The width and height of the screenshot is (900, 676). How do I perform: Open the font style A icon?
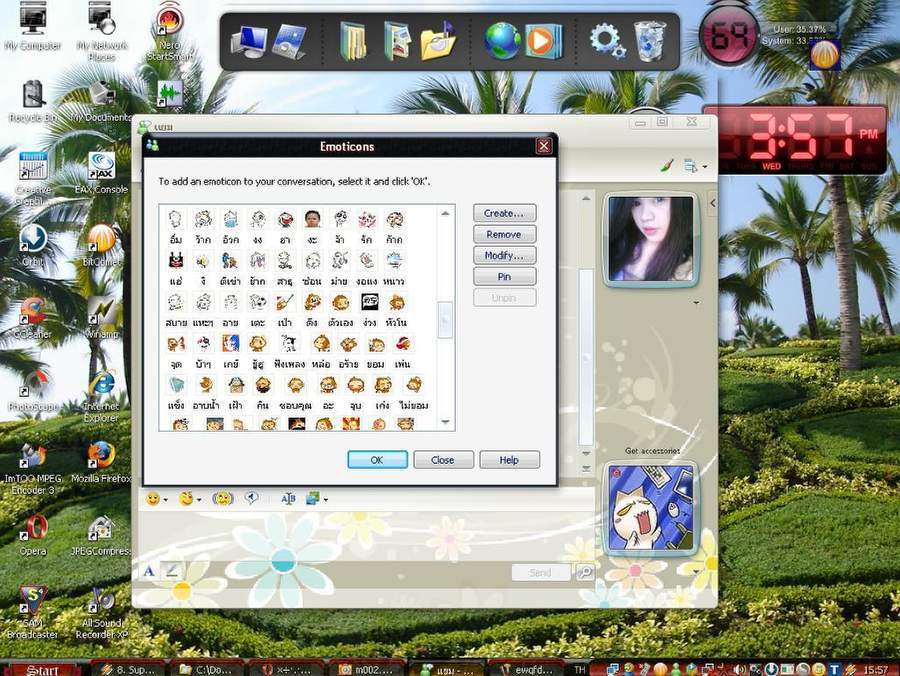click(149, 571)
